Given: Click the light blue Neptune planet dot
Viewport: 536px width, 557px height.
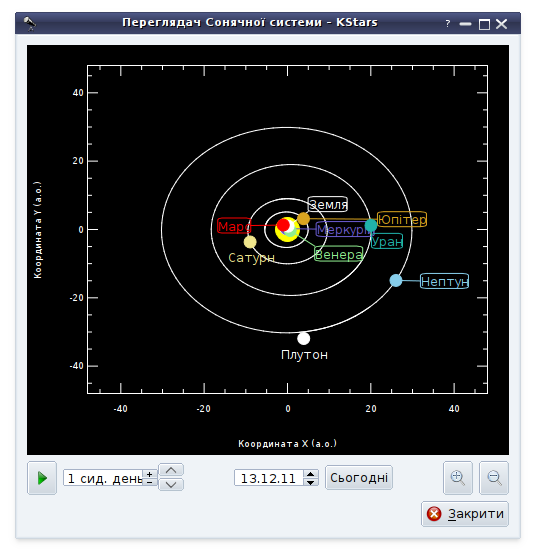Looking at the screenshot, I should (x=396, y=281).
